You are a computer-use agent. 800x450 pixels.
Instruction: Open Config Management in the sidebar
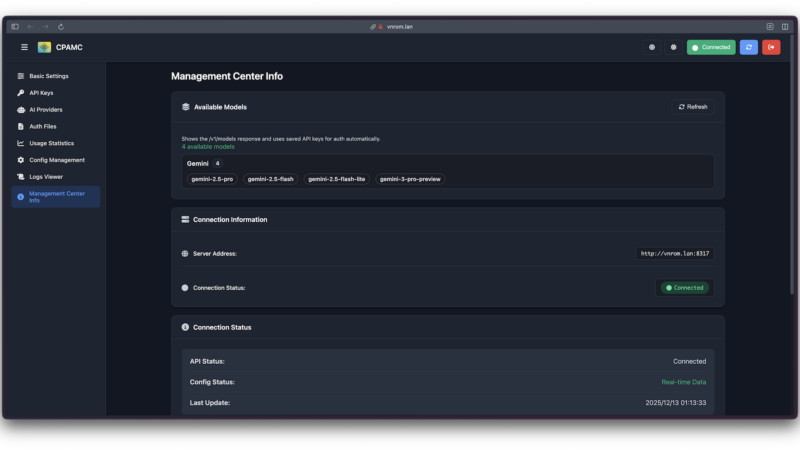[x=56, y=160]
